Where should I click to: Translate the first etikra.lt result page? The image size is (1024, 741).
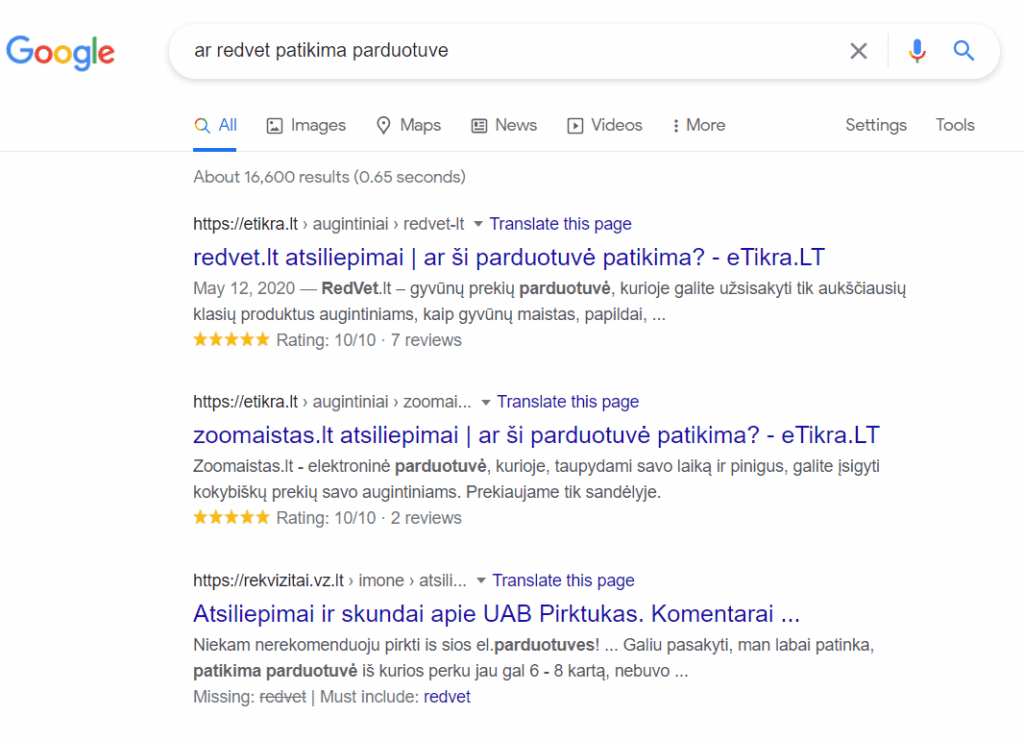click(x=560, y=224)
